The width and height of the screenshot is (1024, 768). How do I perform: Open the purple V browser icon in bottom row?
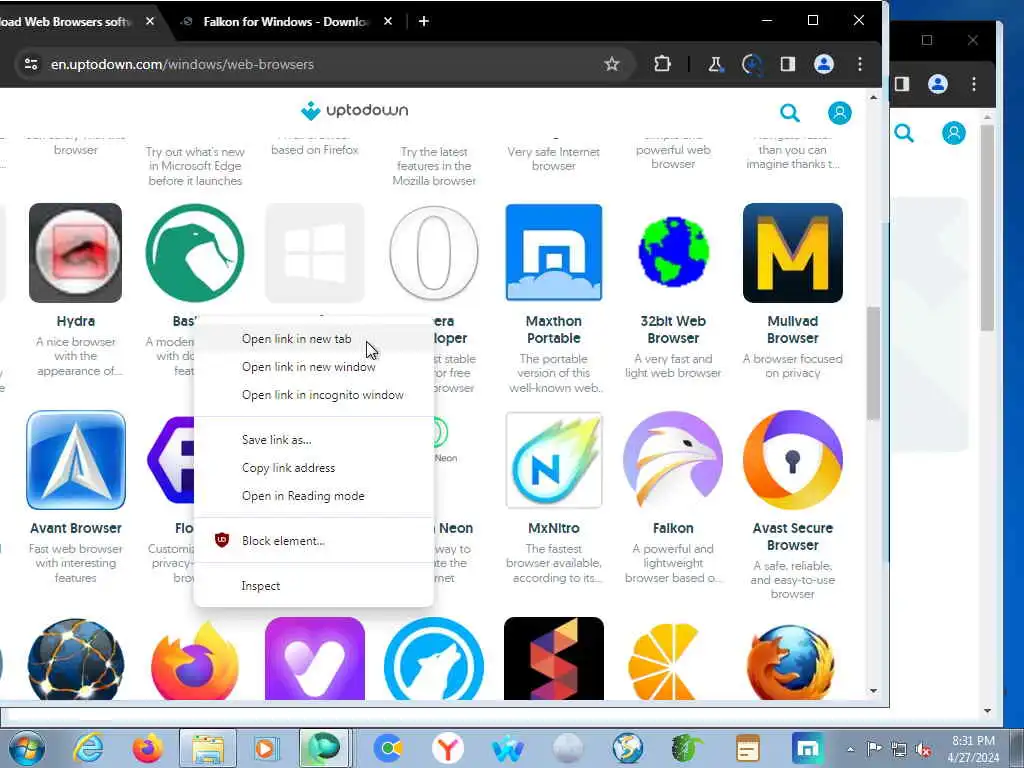click(x=315, y=660)
